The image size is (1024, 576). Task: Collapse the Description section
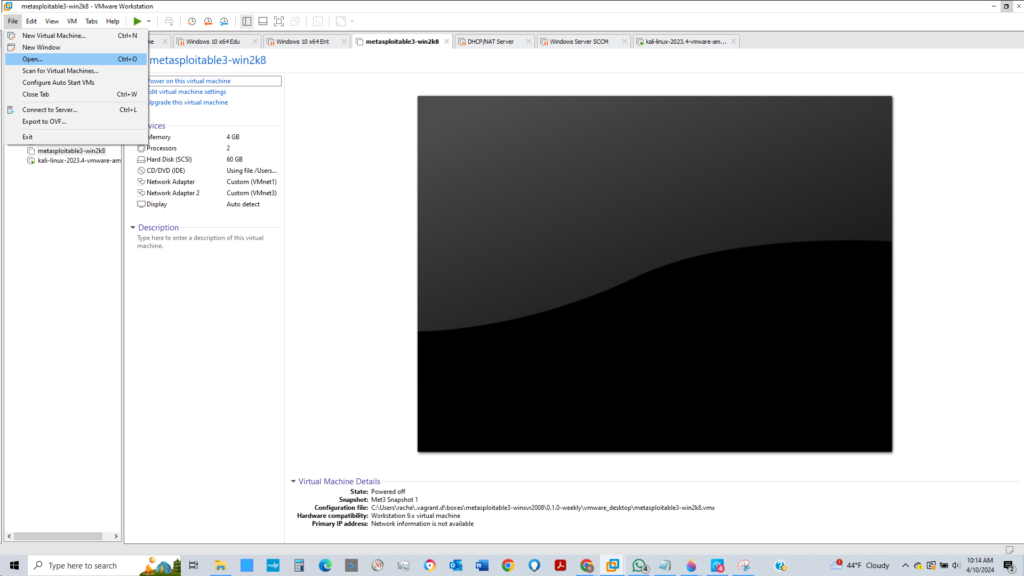click(133, 227)
